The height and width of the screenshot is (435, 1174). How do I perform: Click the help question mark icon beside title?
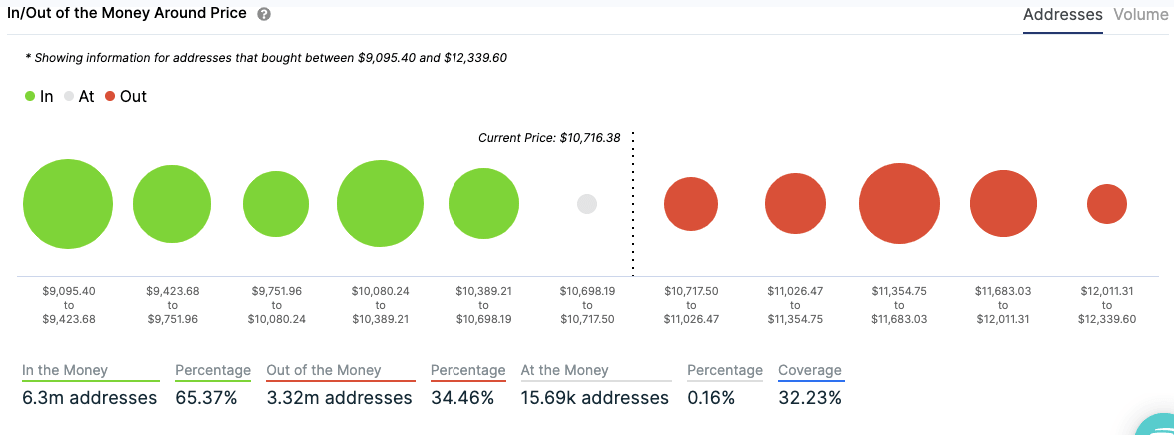click(x=263, y=15)
